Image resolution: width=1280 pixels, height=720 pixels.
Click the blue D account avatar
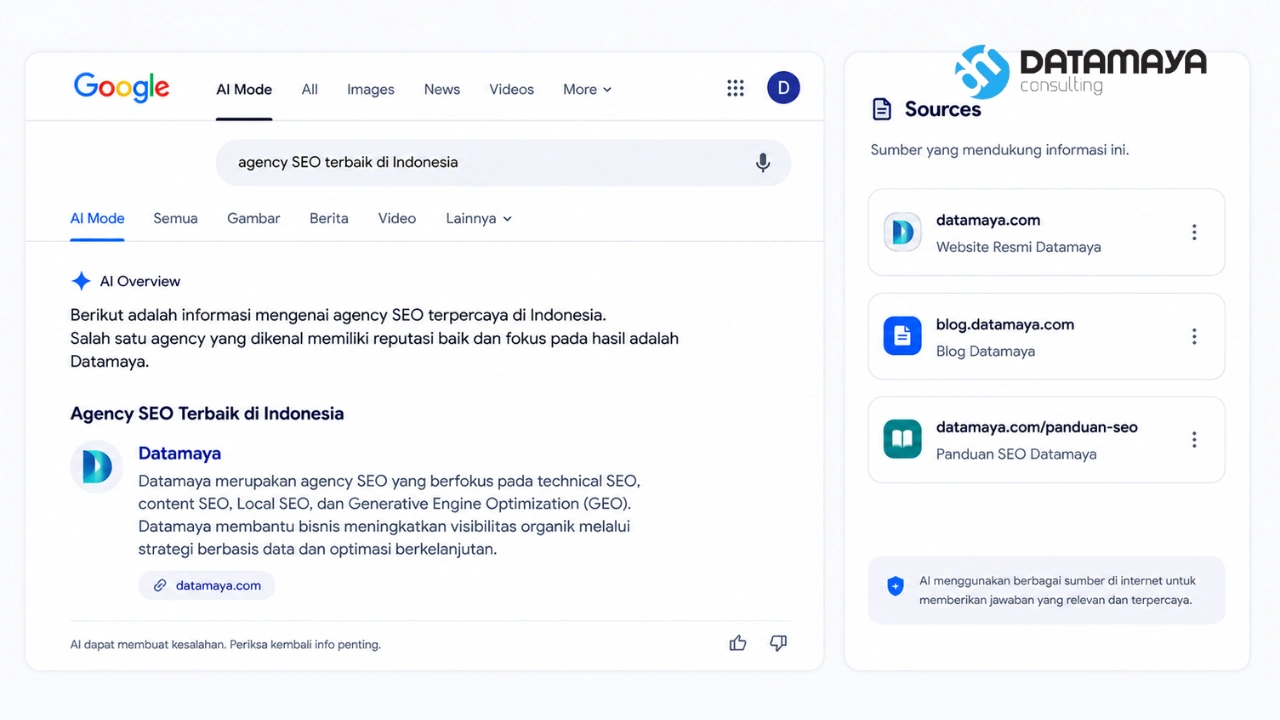point(783,88)
